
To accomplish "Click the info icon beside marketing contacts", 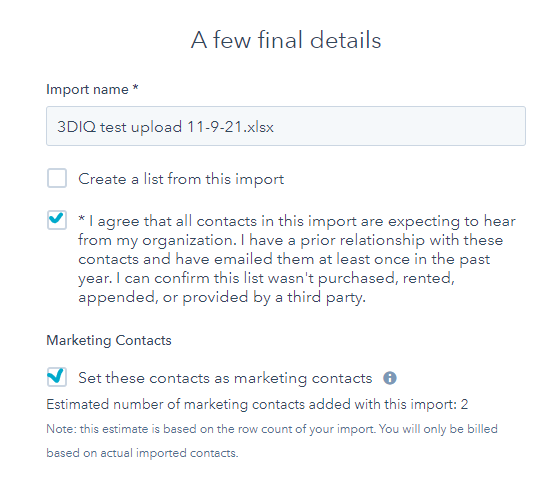I will click(x=390, y=378).
